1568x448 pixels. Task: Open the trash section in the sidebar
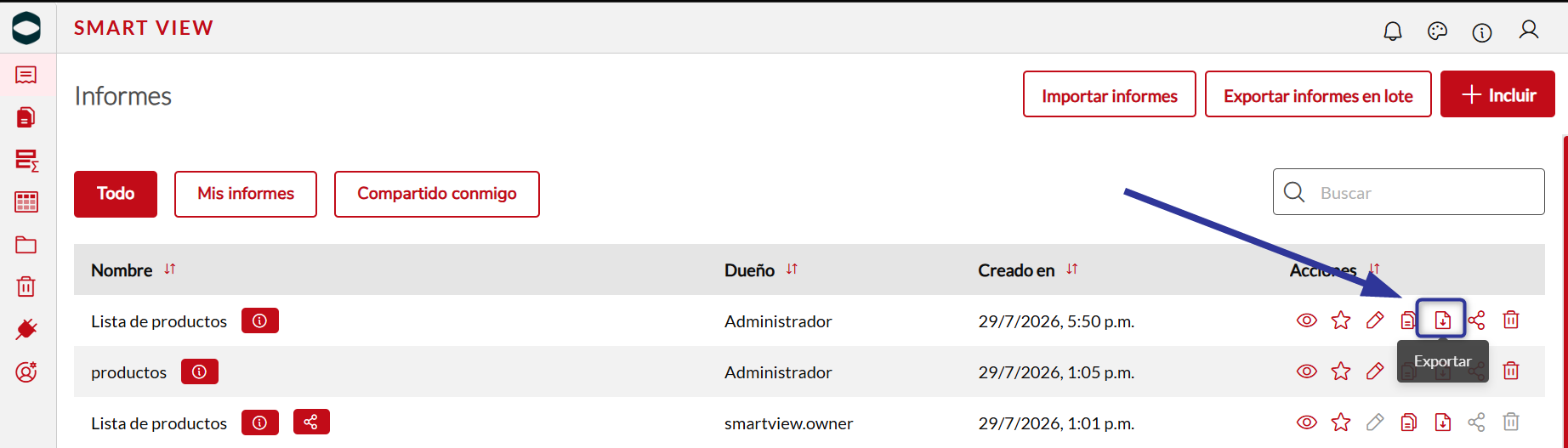click(26, 286)
